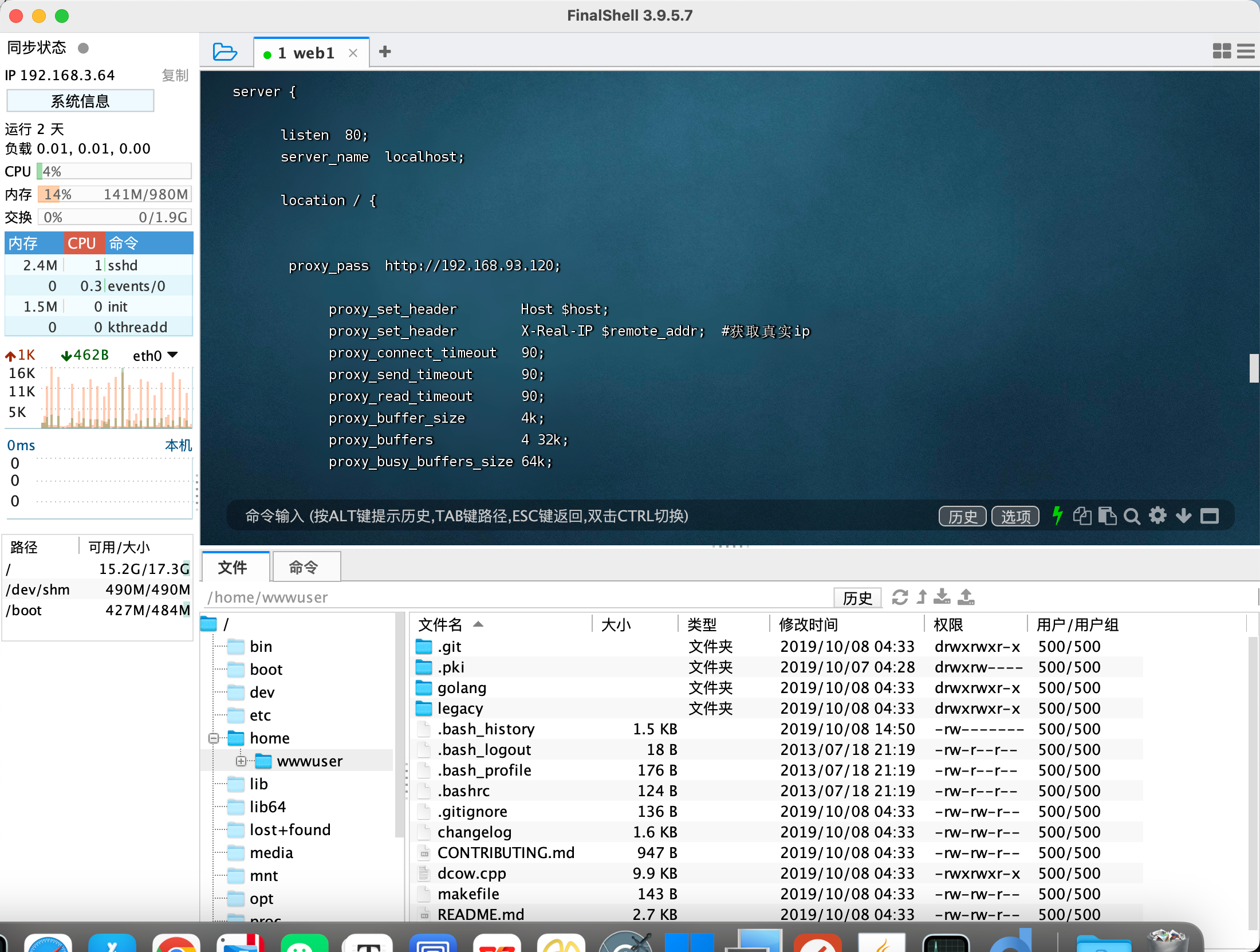Image resolution: width=1260 pixels, height=952 pixels.
Task: Download selected file icon
Action: tap(942, 597)
